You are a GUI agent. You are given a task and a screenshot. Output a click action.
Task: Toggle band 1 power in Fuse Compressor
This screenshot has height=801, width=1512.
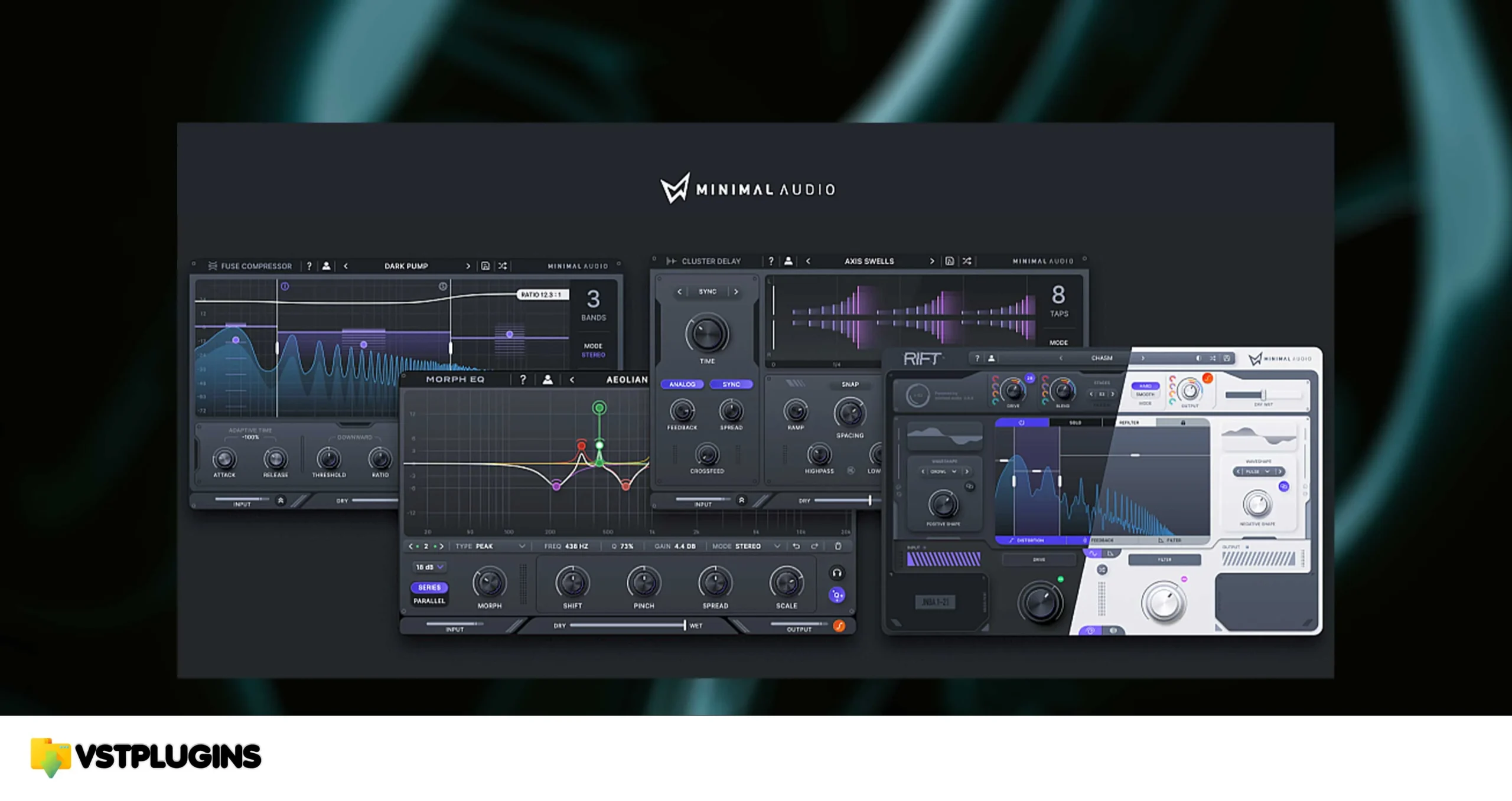tap(285, 286)
